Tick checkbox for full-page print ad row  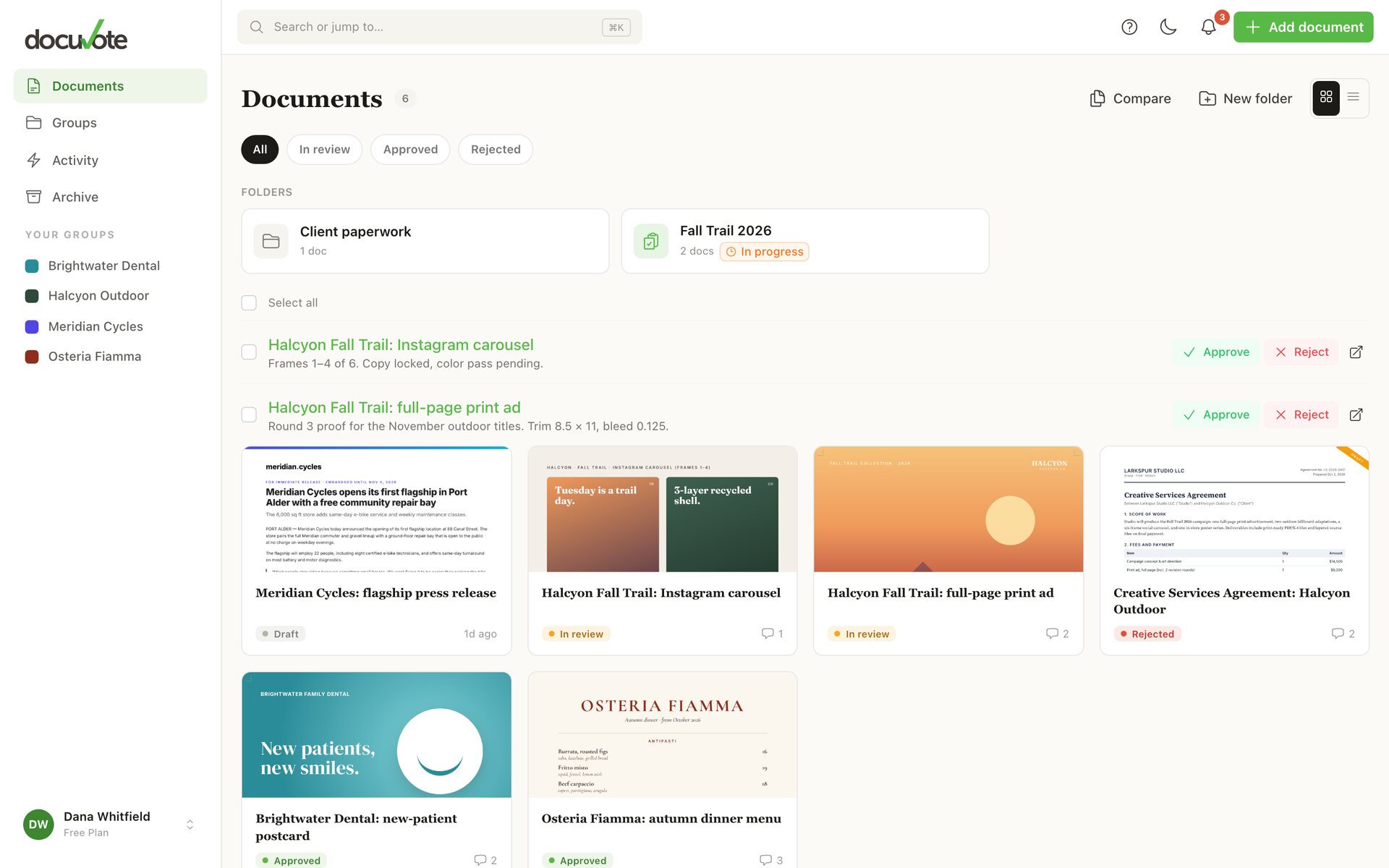[249, 414]
